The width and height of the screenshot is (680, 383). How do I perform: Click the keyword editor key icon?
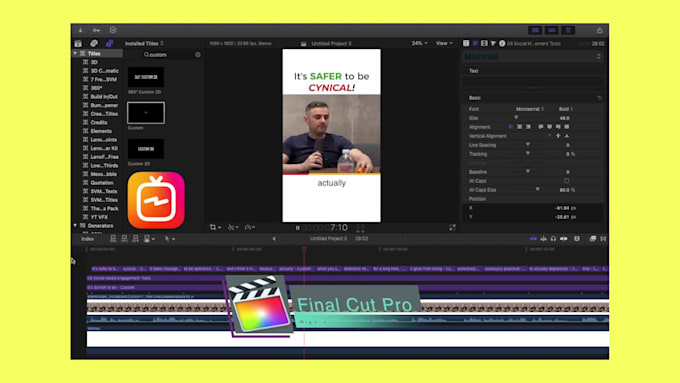(96, 30)
